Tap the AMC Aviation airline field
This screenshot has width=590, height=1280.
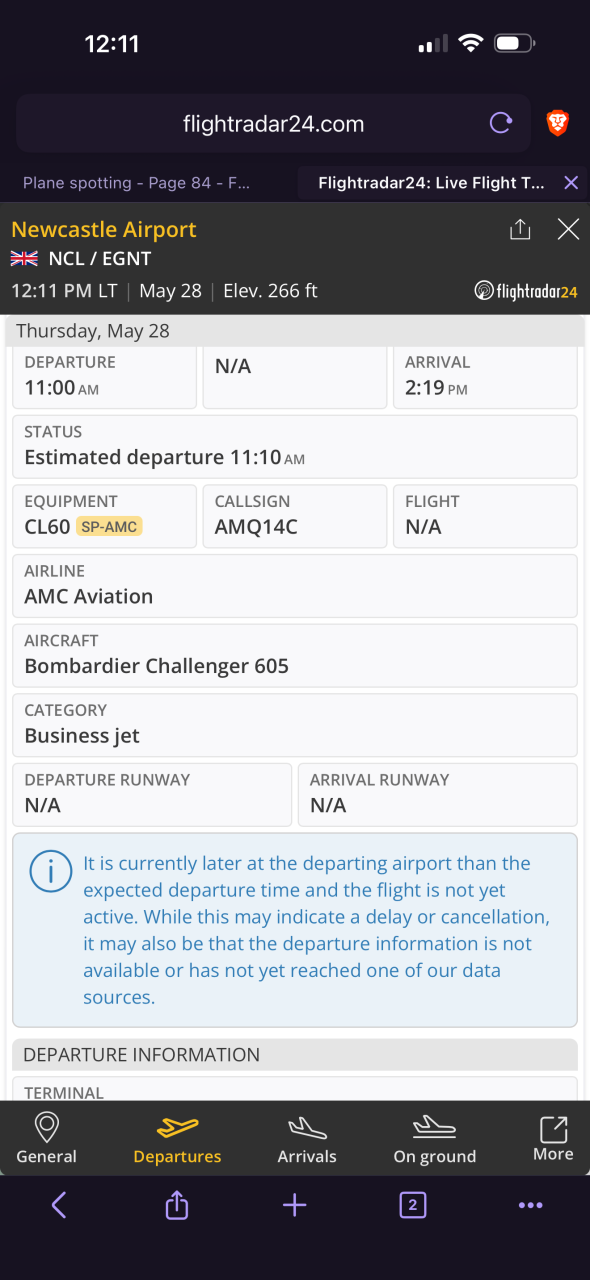295,586
